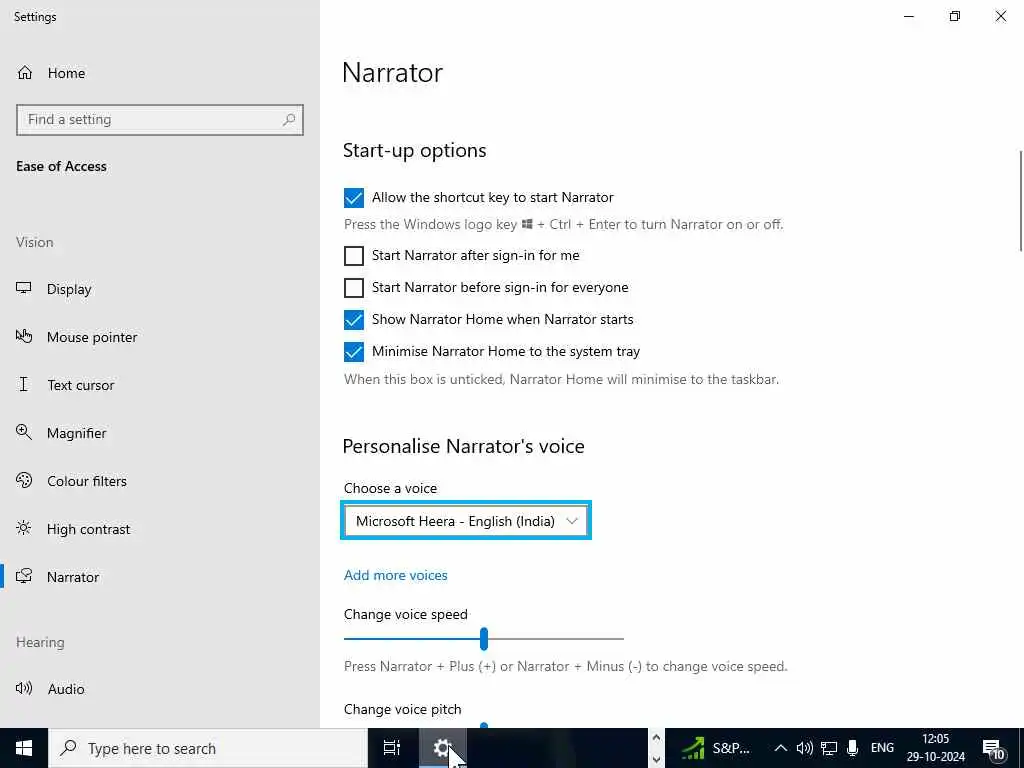This screenshot has height=768, width=1024.
Task: Click the Change voice pitch slider handle
Action: [484, 725]
